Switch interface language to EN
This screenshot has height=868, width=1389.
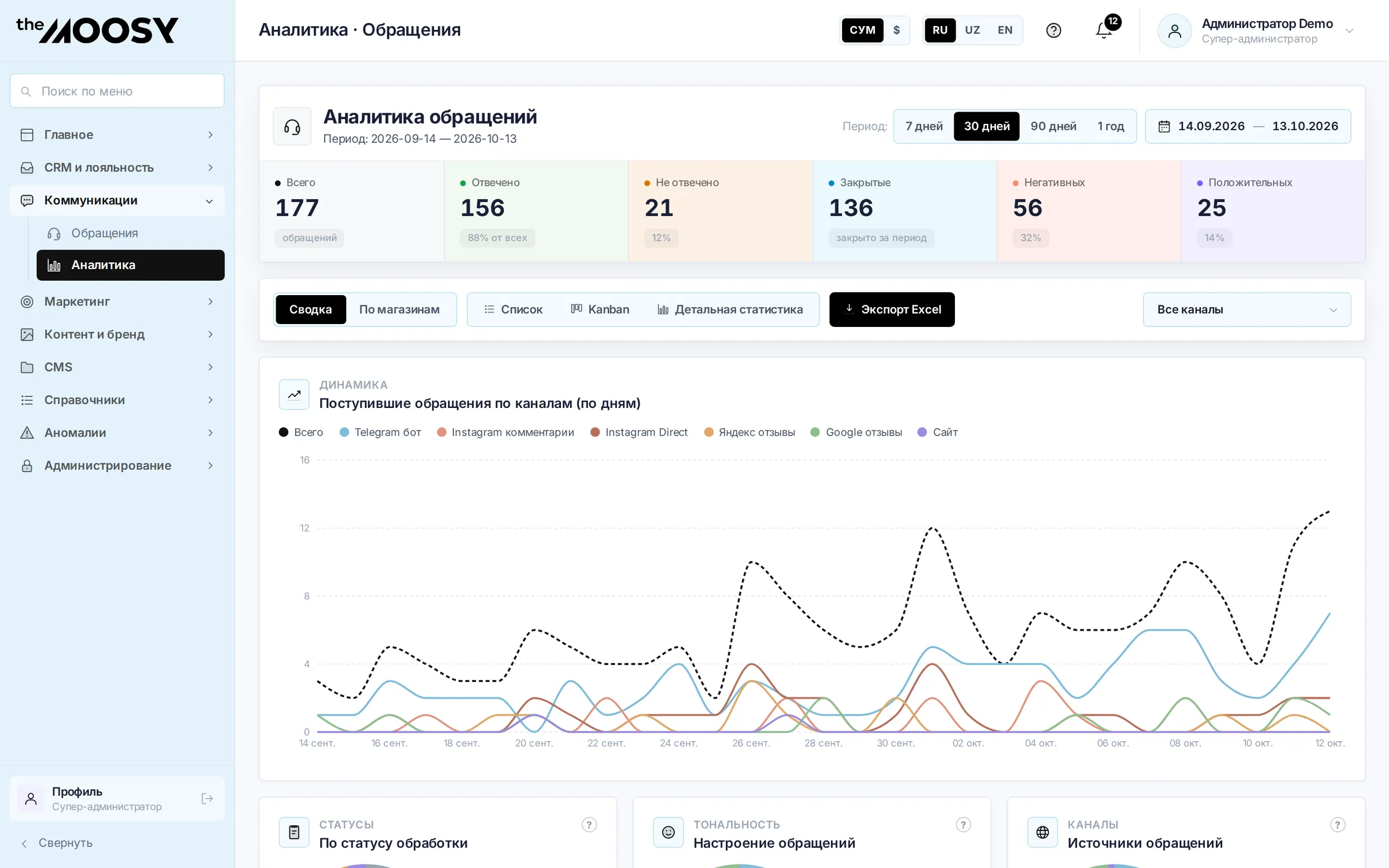click(1005, 30)
